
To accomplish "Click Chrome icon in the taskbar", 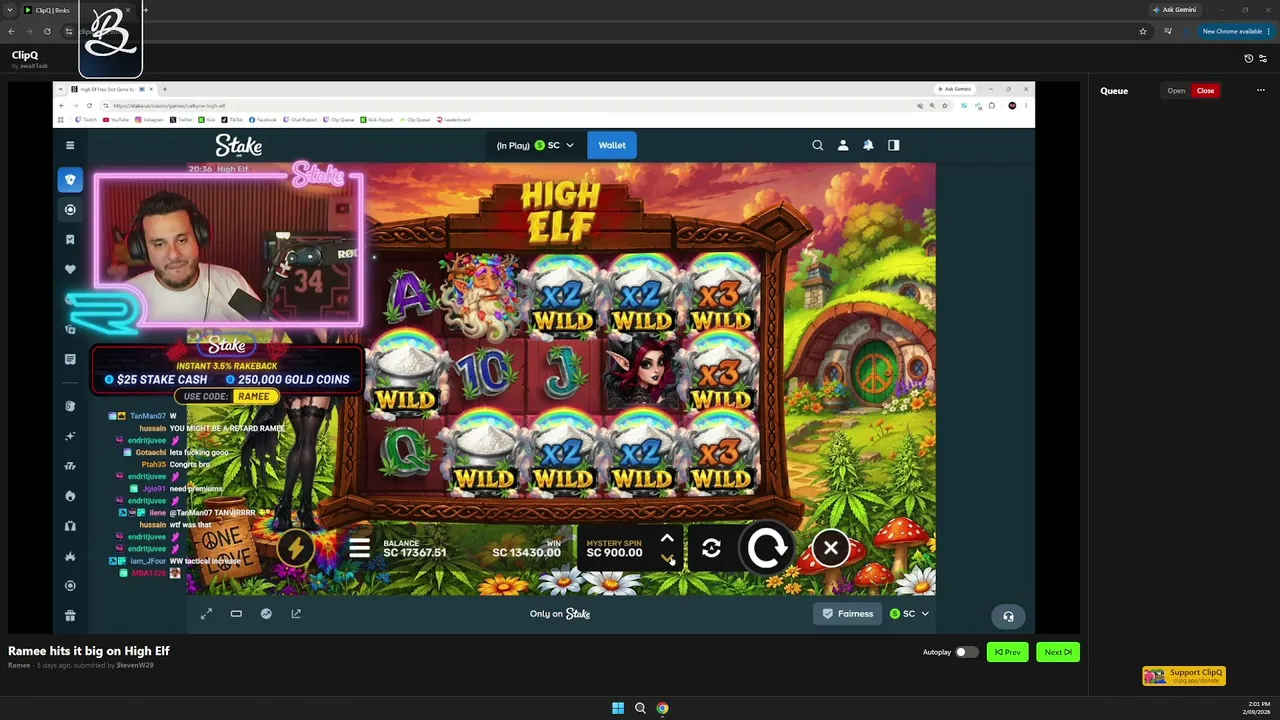I will [x=662, y=708].
